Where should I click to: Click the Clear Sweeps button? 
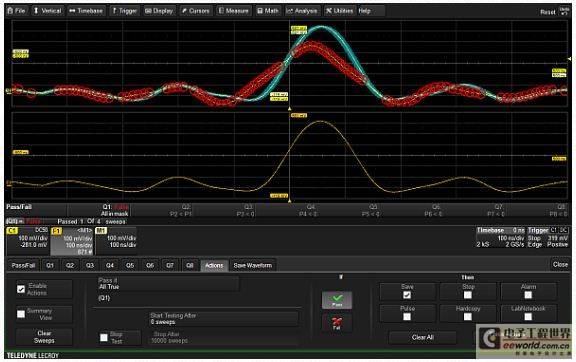point(44,337)
